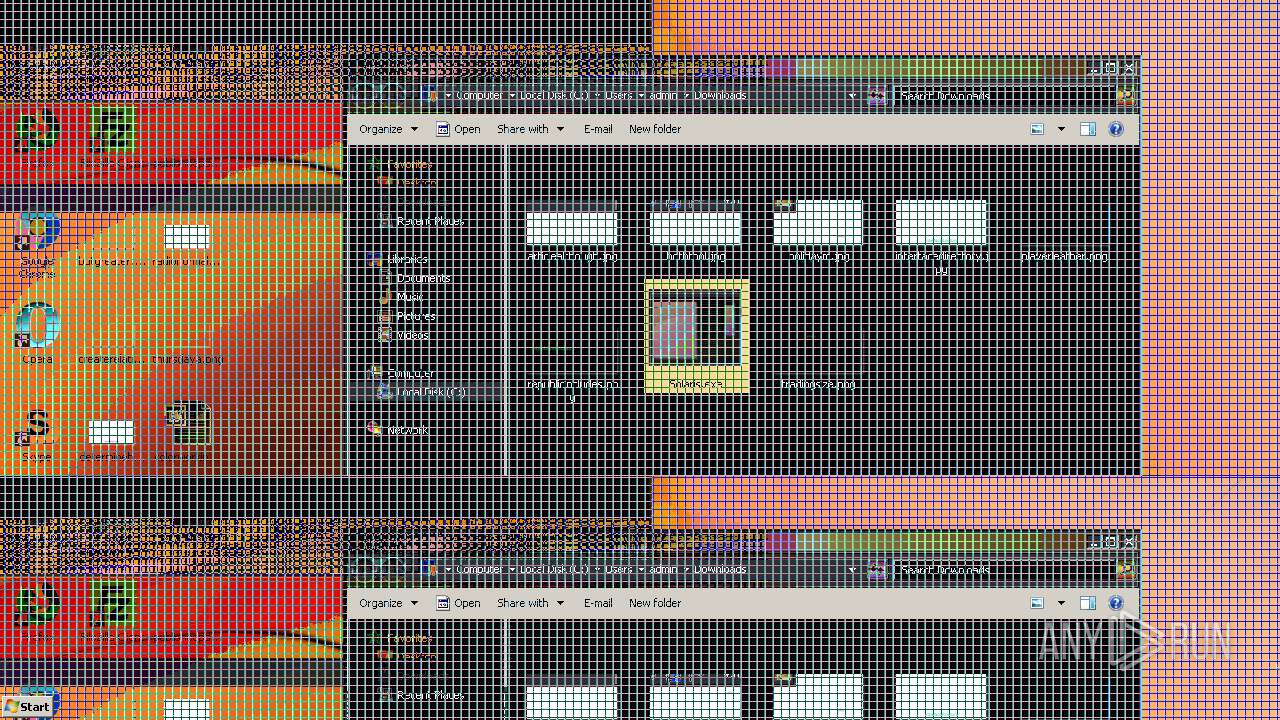Open the Windows Start button
The height and width of the screenshot is (720, 1280).
(x=27, y=706)
